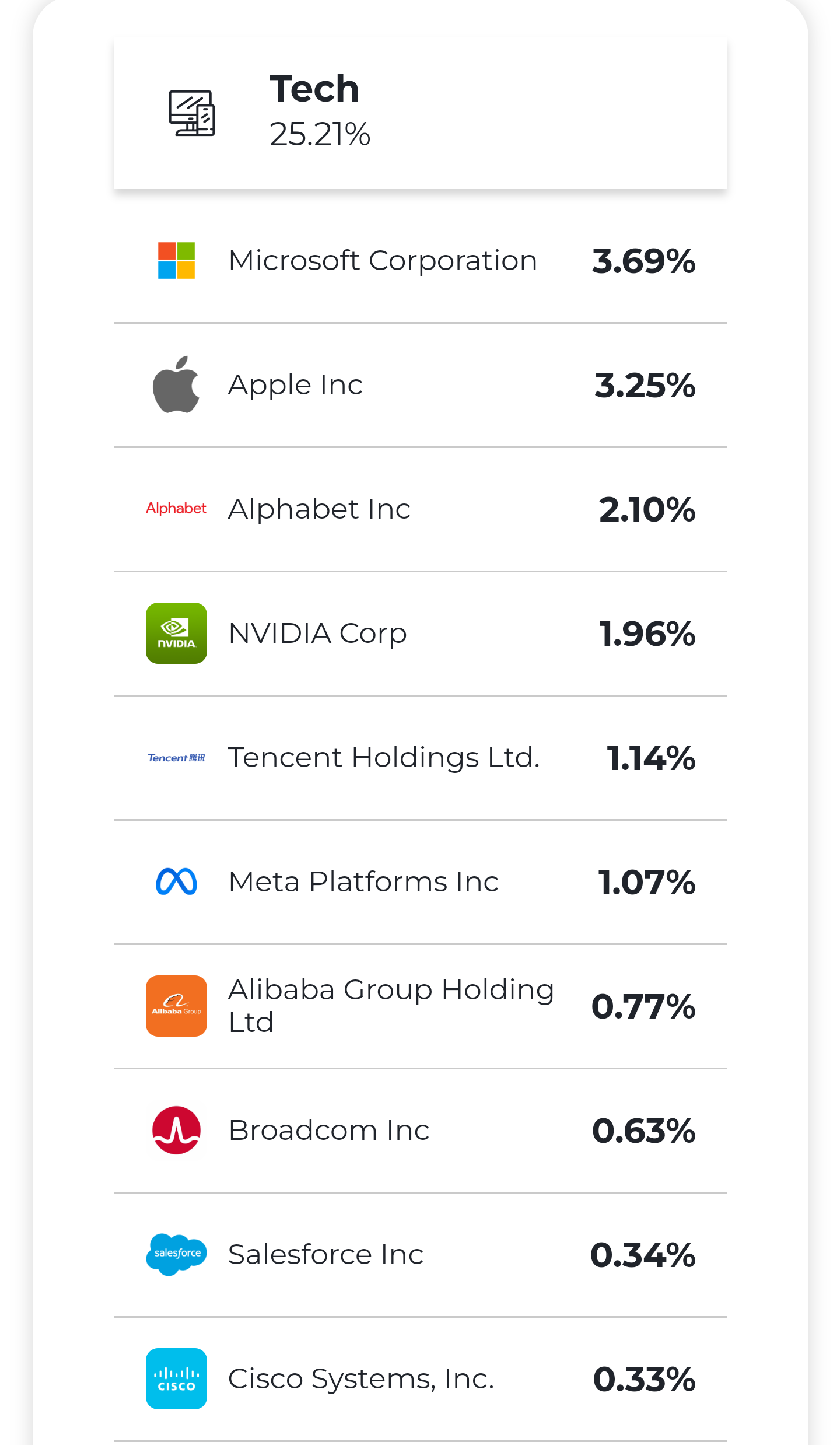The width and height of the screenshot is (840, 1445).
Task: Open Alibaba Group Holding Ltd name
Action: click(391, 1006)
